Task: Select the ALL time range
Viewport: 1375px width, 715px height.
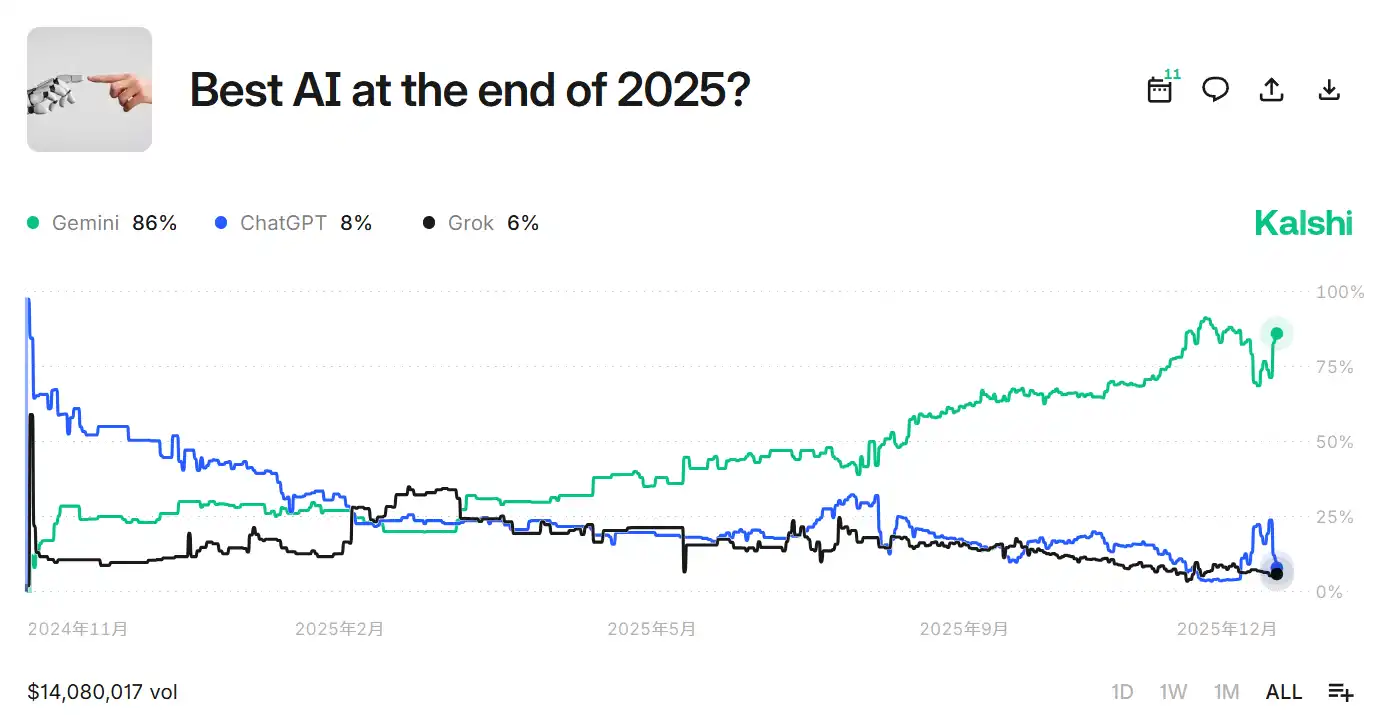Action: [1283, 691]
